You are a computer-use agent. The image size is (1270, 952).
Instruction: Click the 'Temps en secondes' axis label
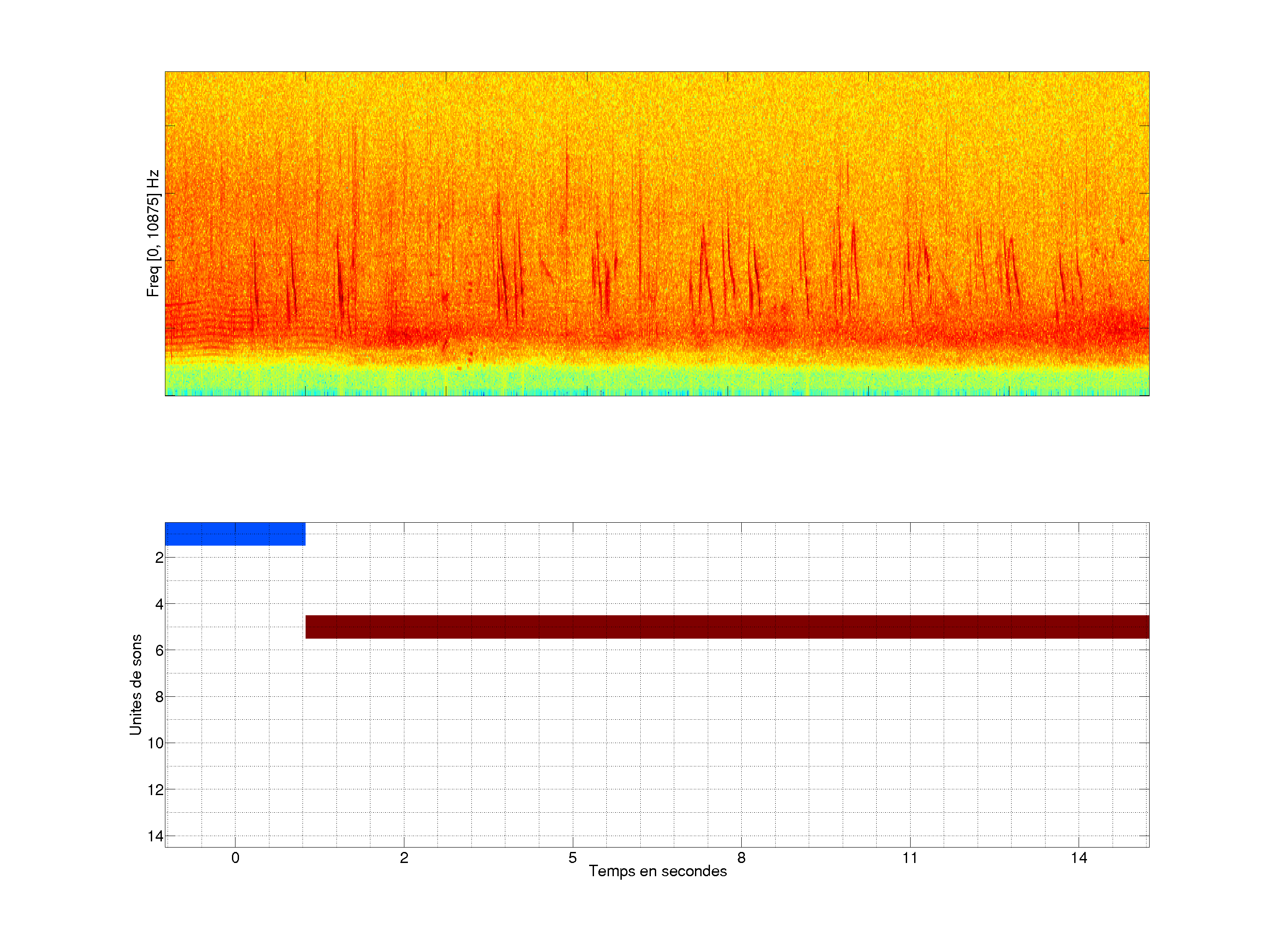coord(657,871)
